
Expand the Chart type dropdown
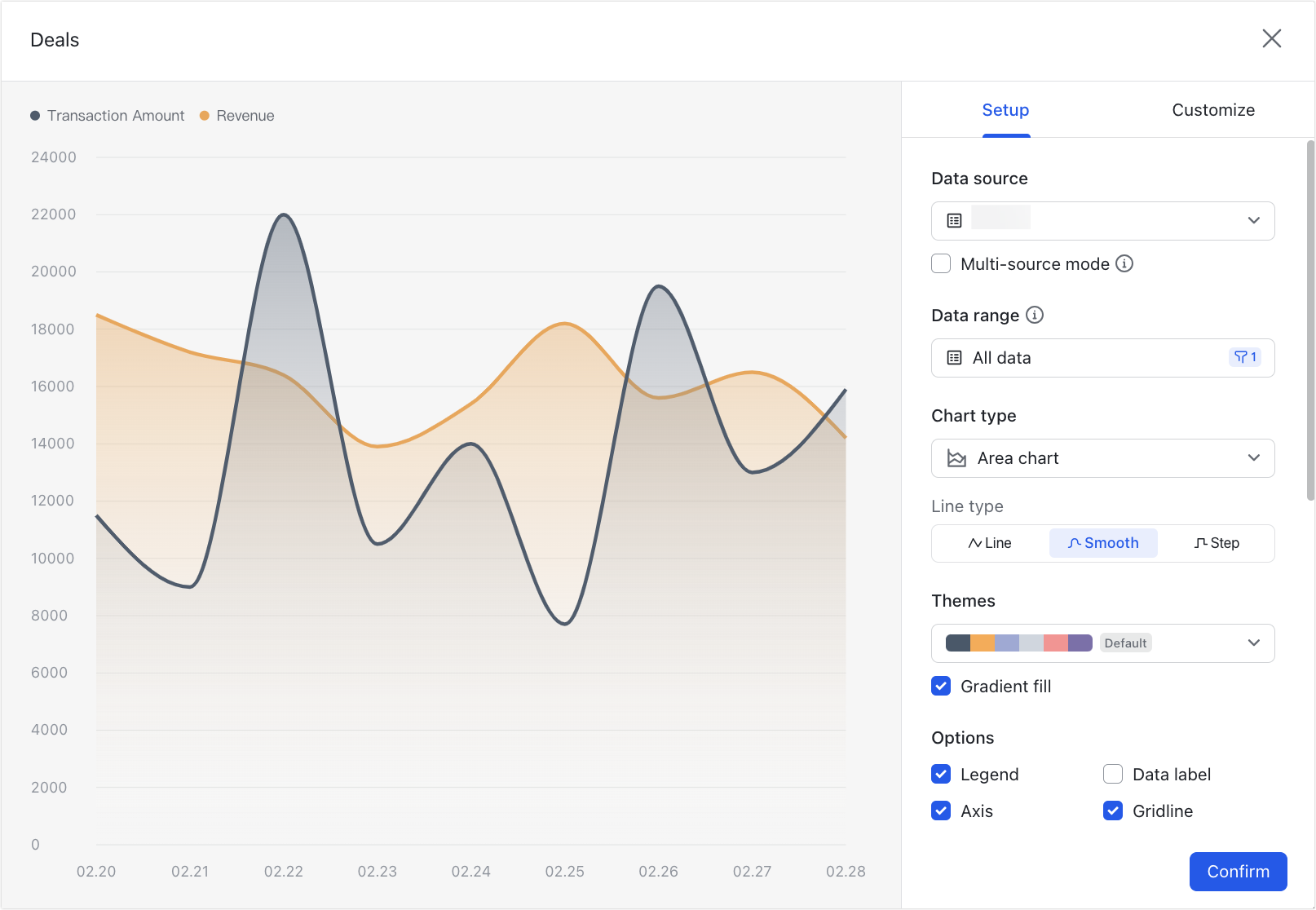1254,457
